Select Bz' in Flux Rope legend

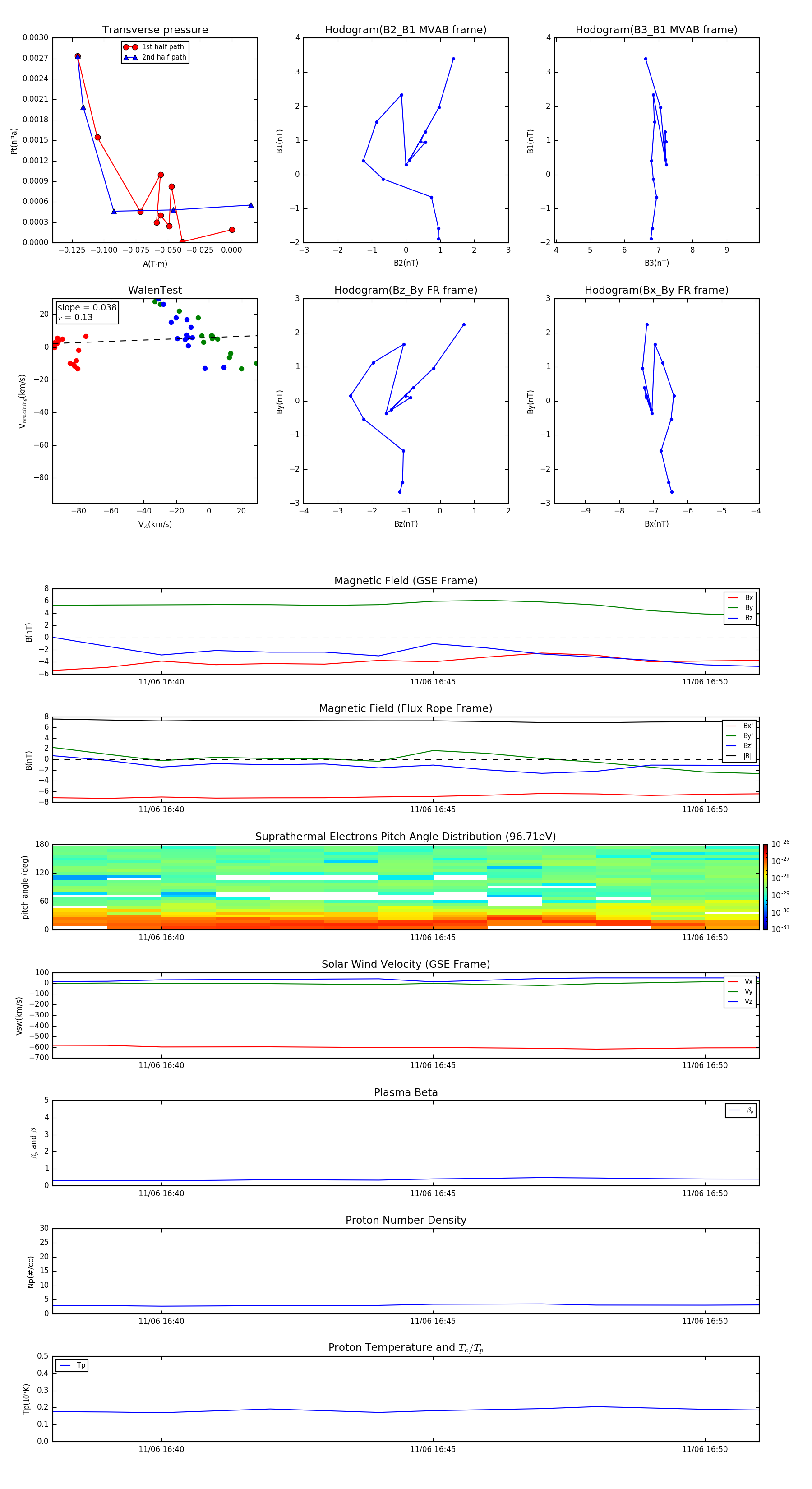tap(740, 746)
